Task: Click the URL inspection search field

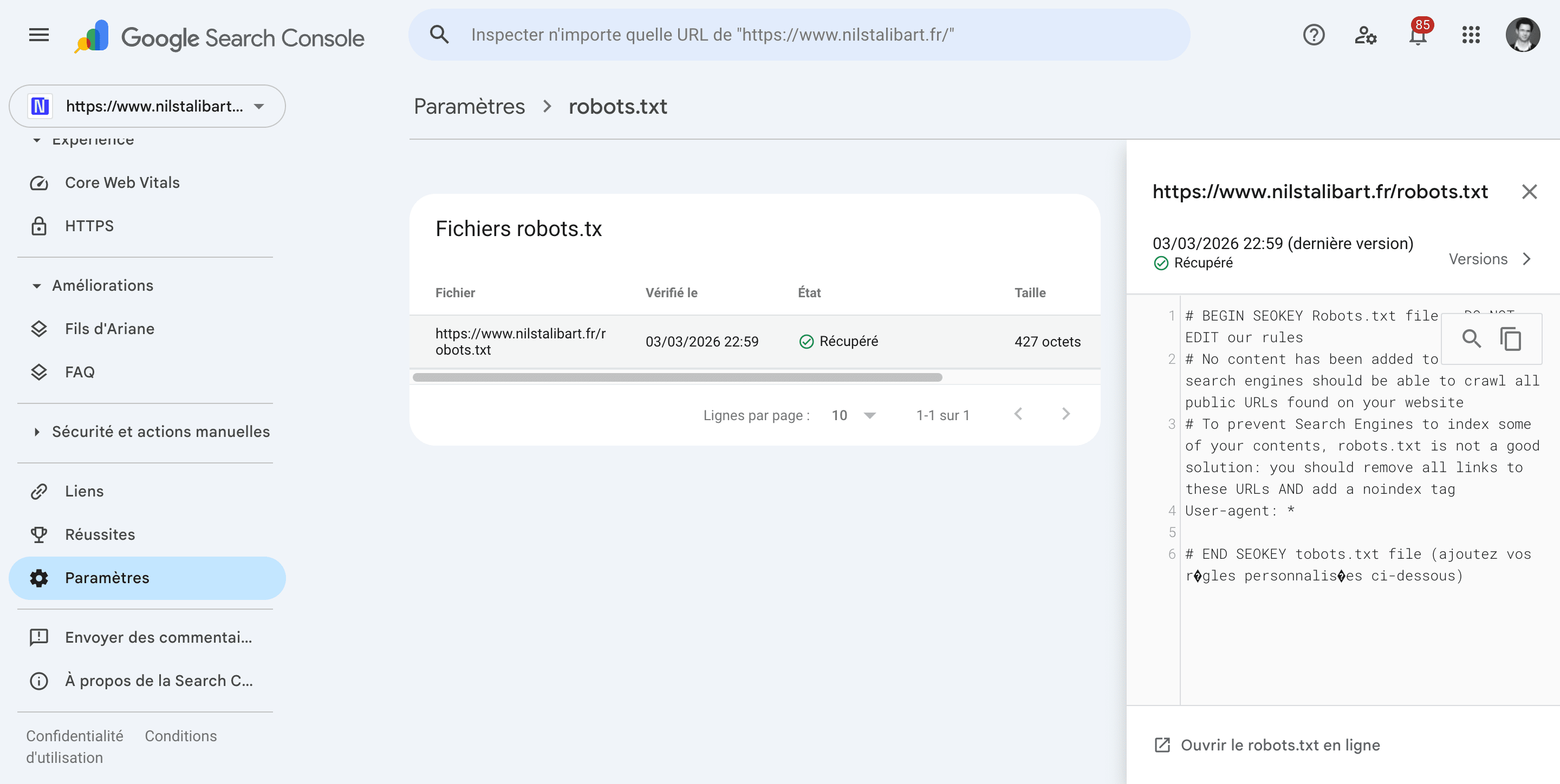Action: pos(799,35)
